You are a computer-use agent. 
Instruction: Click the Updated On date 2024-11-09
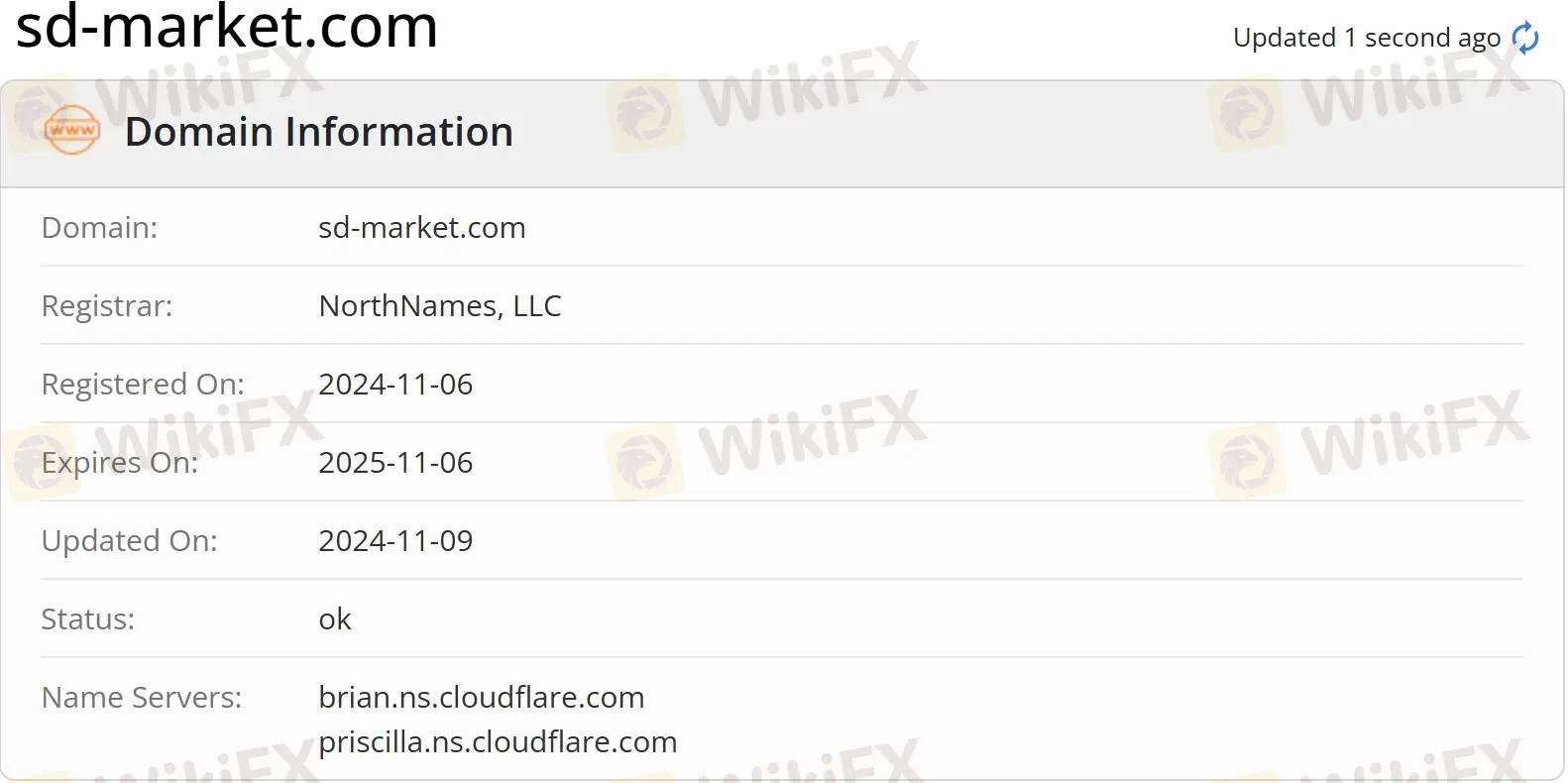[395, 540]
